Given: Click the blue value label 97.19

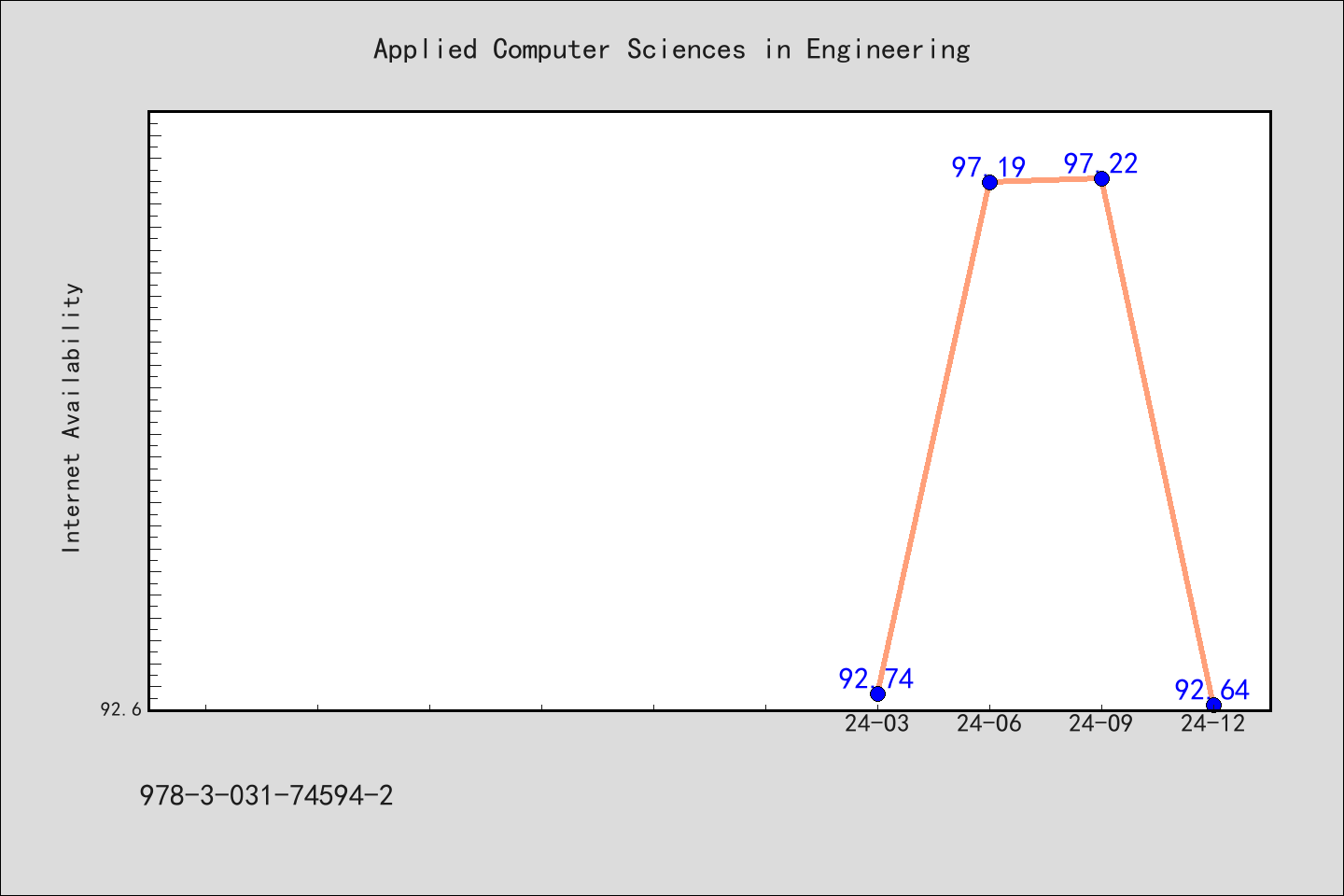Looking at the screenshot, I should (x=989, y=168).
